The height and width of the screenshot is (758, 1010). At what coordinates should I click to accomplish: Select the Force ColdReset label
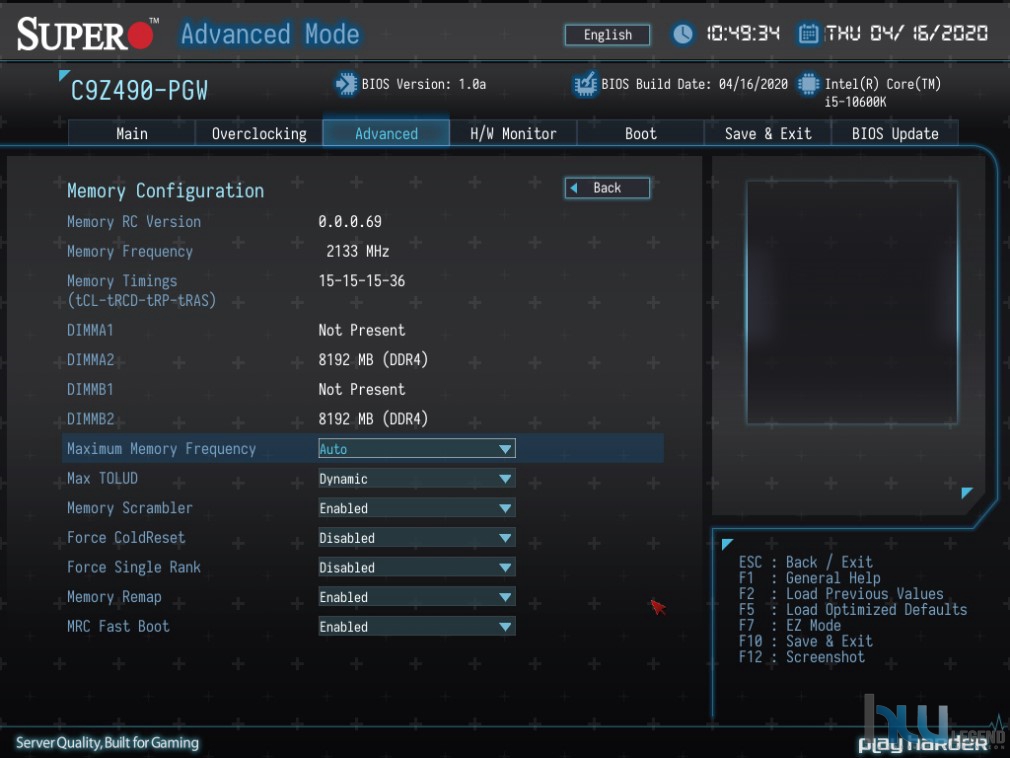click(126, 538)
